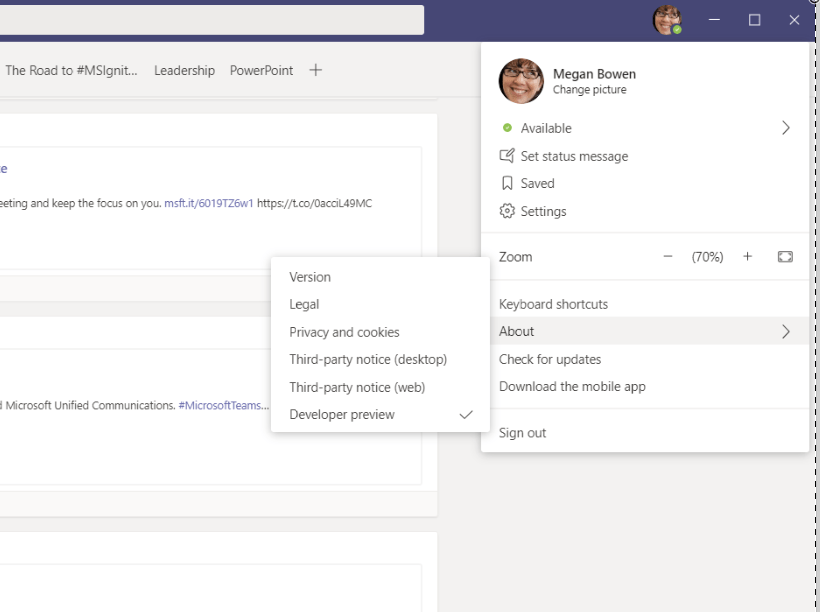The height and width of the screenshot is (612, 820).
Task: Click the Set status message edit icon
Action: click(x=507, y=156)
